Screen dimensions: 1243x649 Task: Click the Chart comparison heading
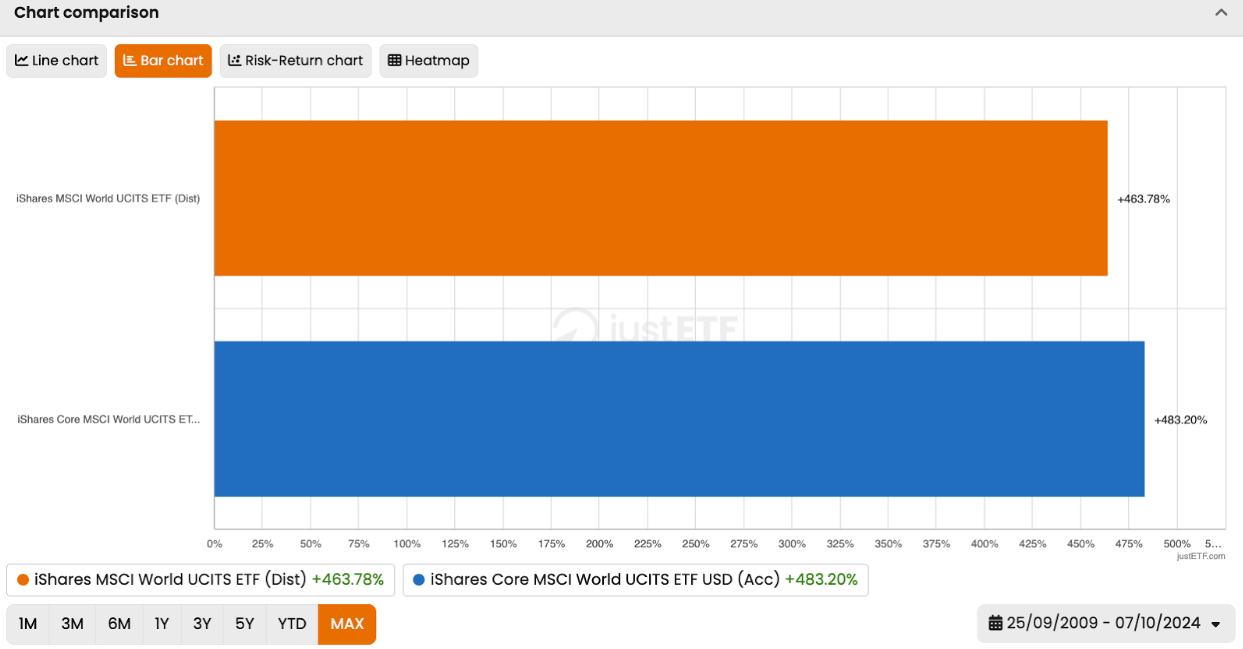click(x=86, y=13)
